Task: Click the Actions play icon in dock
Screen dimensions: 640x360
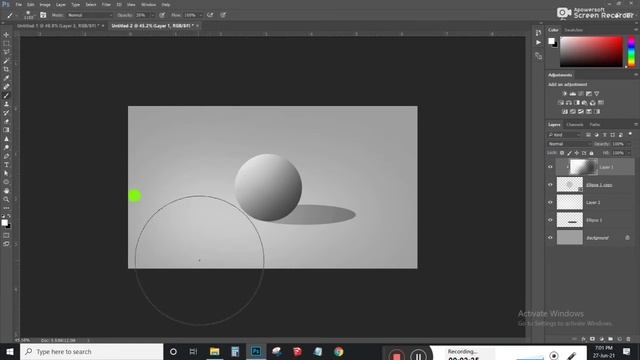Action: pyautogui.click(x=538, y=42)
